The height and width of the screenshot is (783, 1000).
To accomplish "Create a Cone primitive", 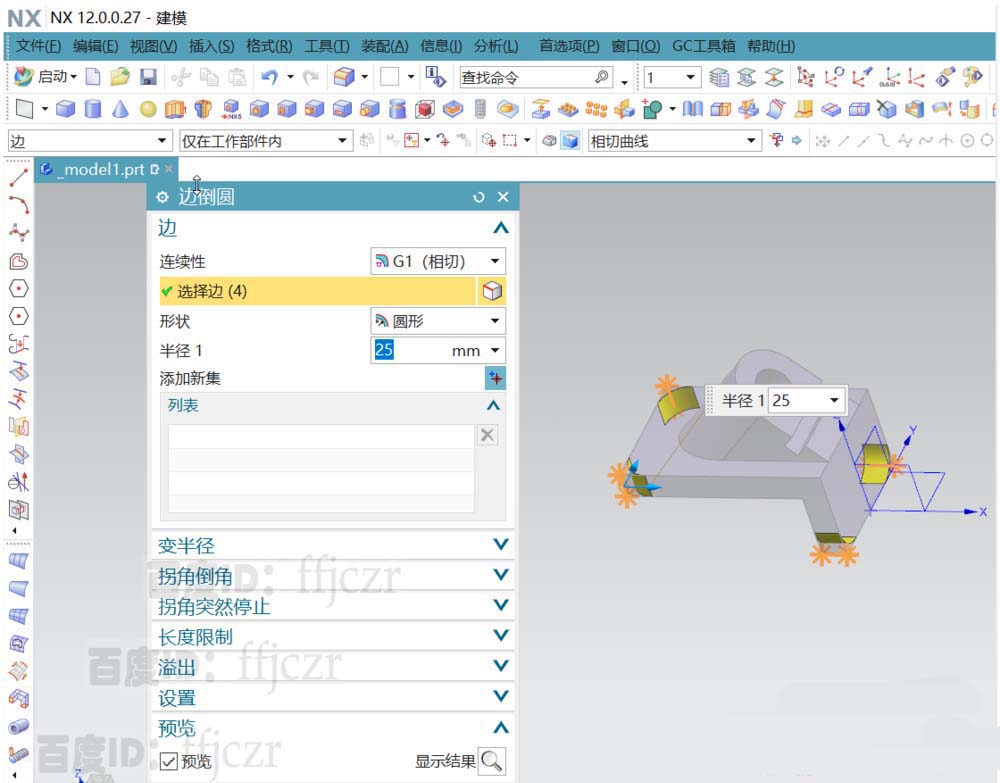I will (x=120, y=109).
